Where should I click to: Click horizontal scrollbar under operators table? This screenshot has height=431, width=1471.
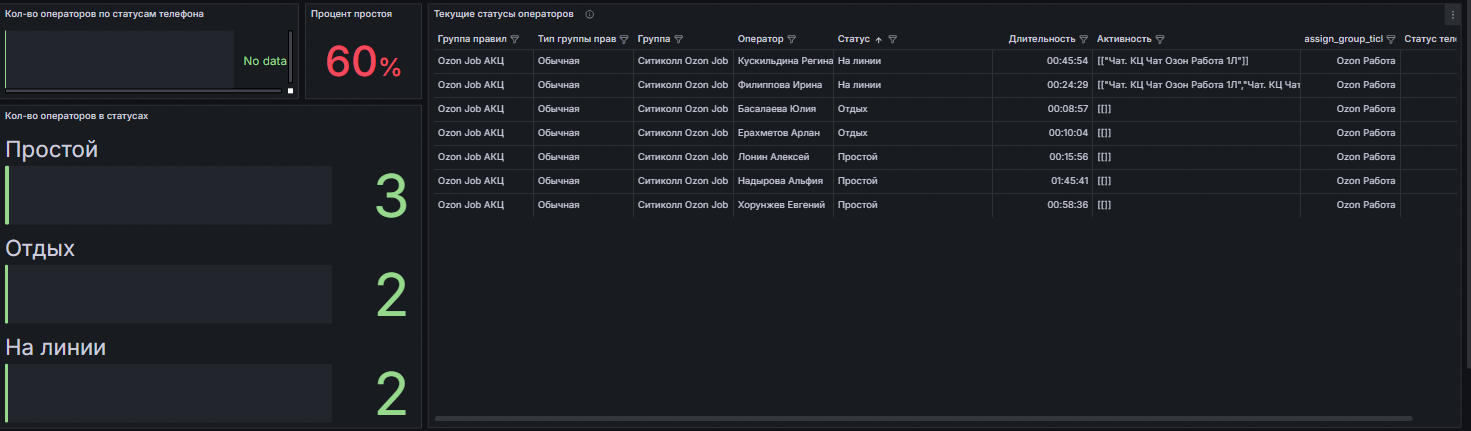pyautogui.click(x=923, y=418)
